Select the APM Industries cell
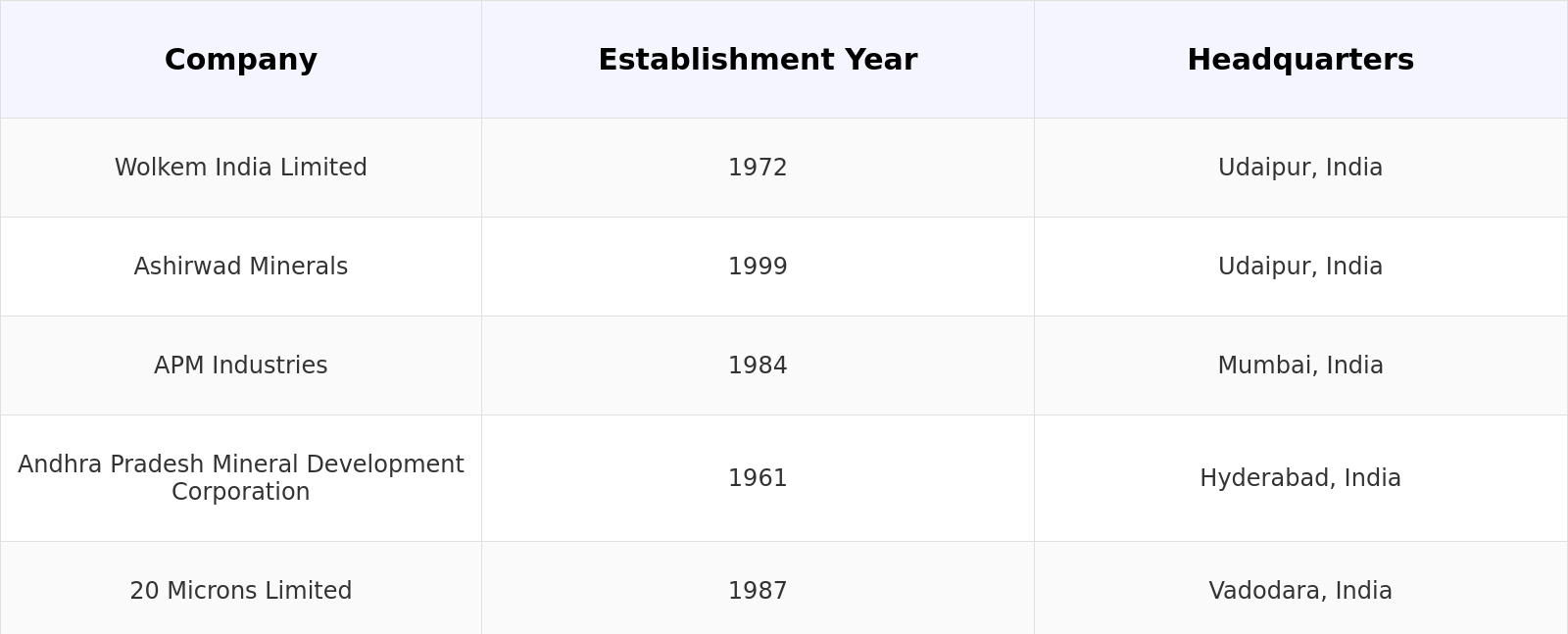1568x634 pixels. point(241,366)
